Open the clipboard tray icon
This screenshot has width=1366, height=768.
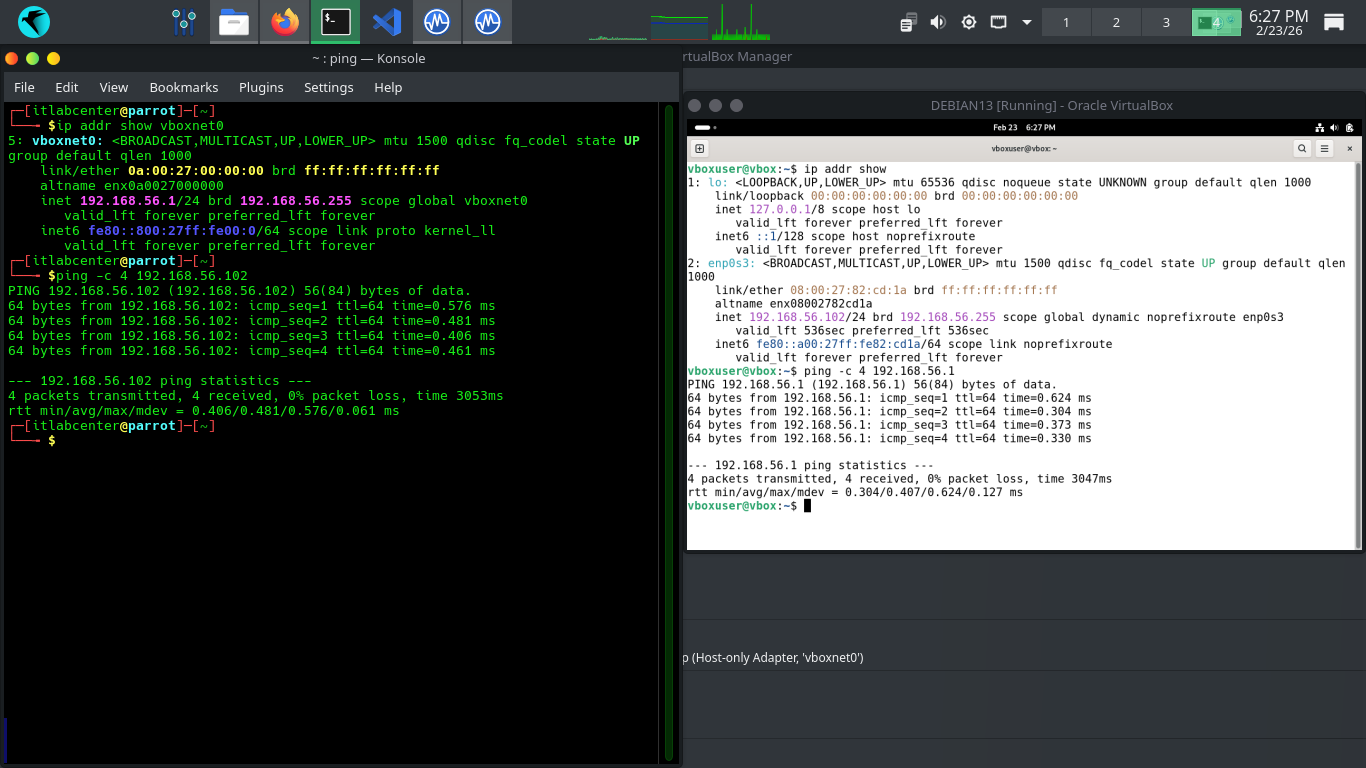click(x=908, y=22)
